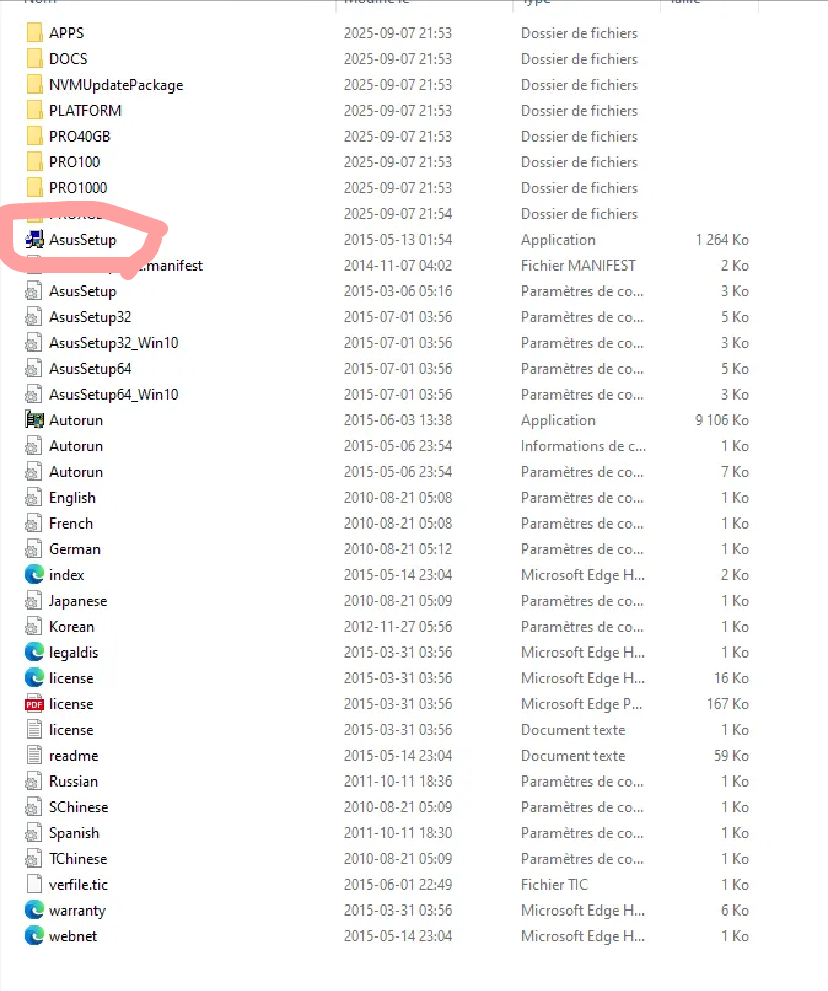Click the PRO40GB folder name
This screenshot has width=828, height=991.
tap(80, 137)
